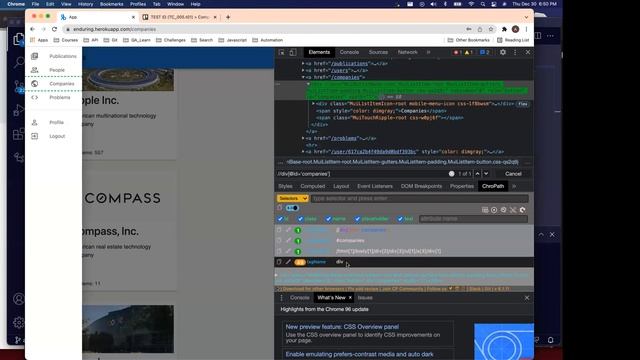
Task: Switch to the Sources tab
Action: coord(378,52)
